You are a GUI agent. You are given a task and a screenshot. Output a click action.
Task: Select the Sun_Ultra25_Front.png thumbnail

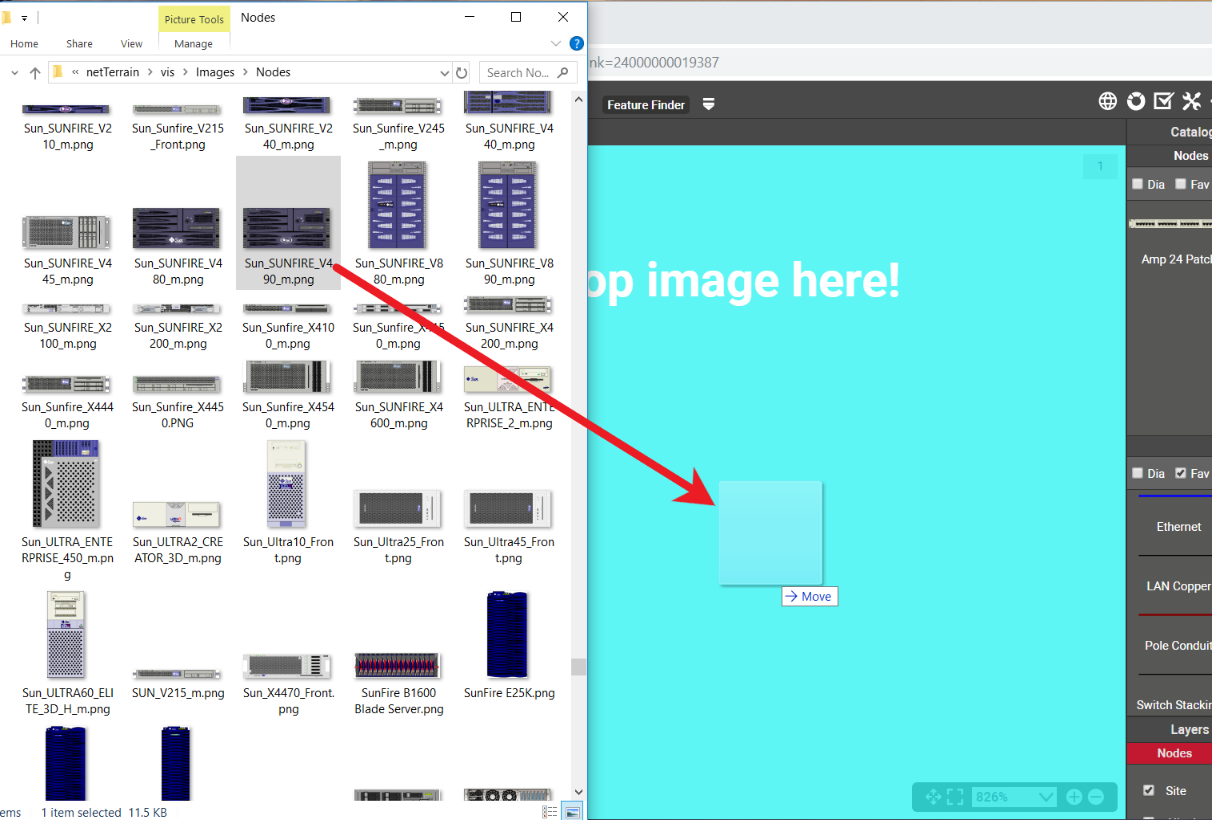coord(398,510)
